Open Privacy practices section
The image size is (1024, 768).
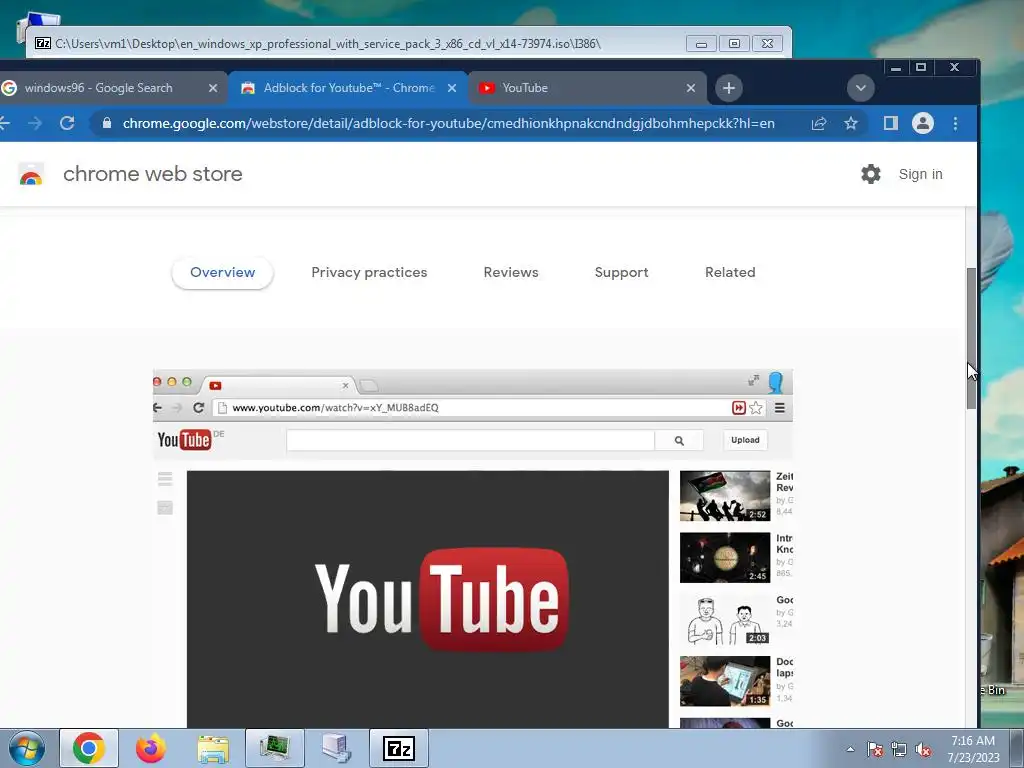pyautogui.click(x=369, y=272)
